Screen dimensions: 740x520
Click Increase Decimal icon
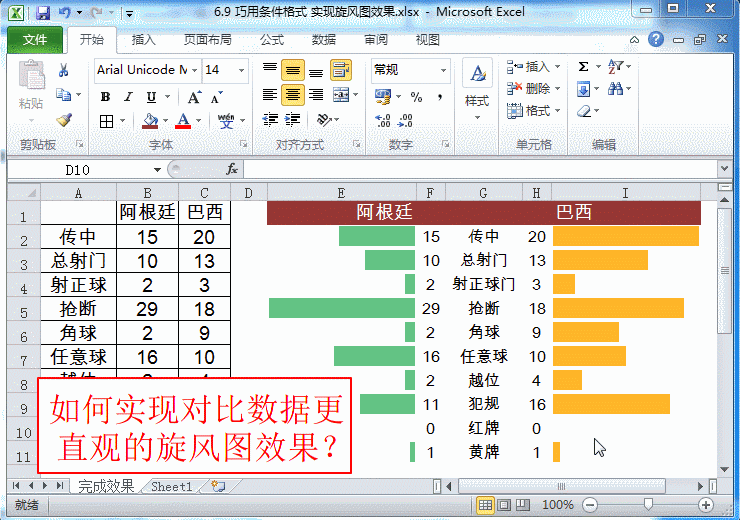tap(383, 120)
